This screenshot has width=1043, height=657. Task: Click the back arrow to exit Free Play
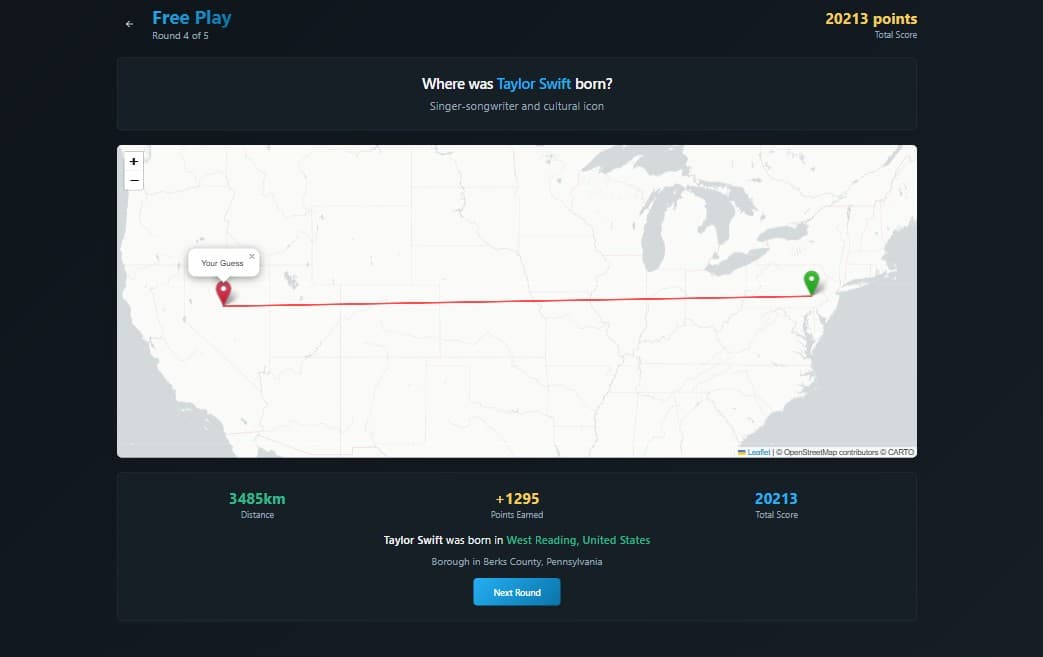click(x=129, y=23)
